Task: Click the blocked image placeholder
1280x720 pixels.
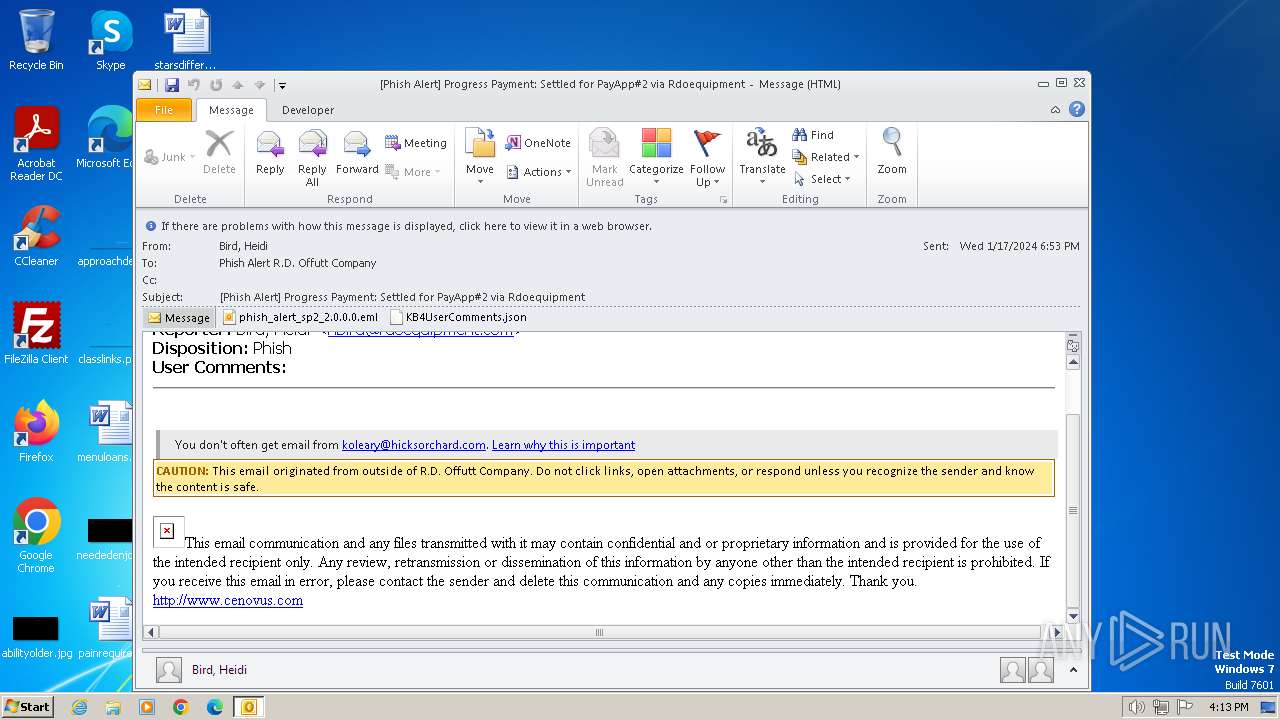Action: tap(167, 531)
